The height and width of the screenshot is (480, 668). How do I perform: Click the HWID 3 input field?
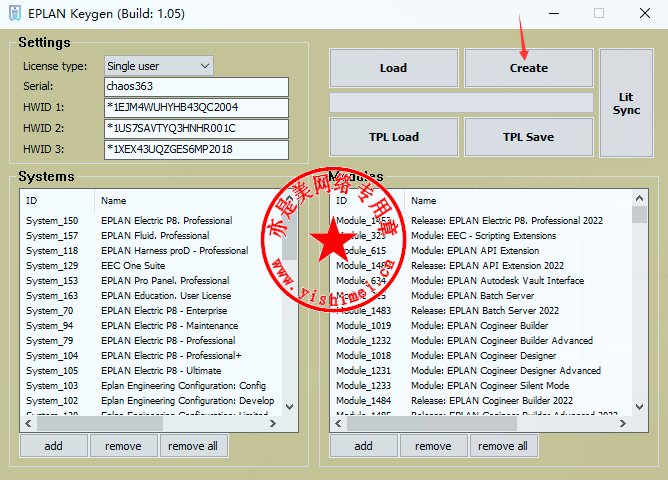pyautogui.click(x=196, y=149)
